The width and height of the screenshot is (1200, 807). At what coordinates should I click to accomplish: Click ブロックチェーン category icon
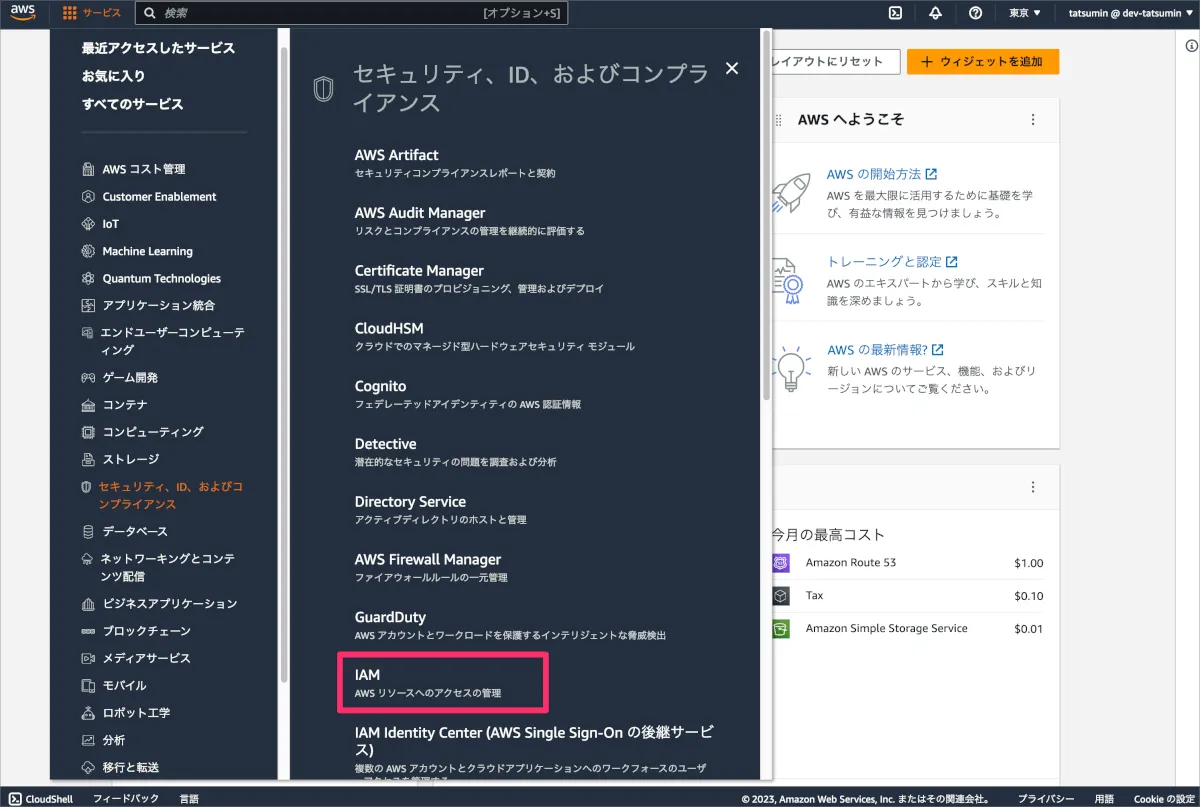pos(88,631)
